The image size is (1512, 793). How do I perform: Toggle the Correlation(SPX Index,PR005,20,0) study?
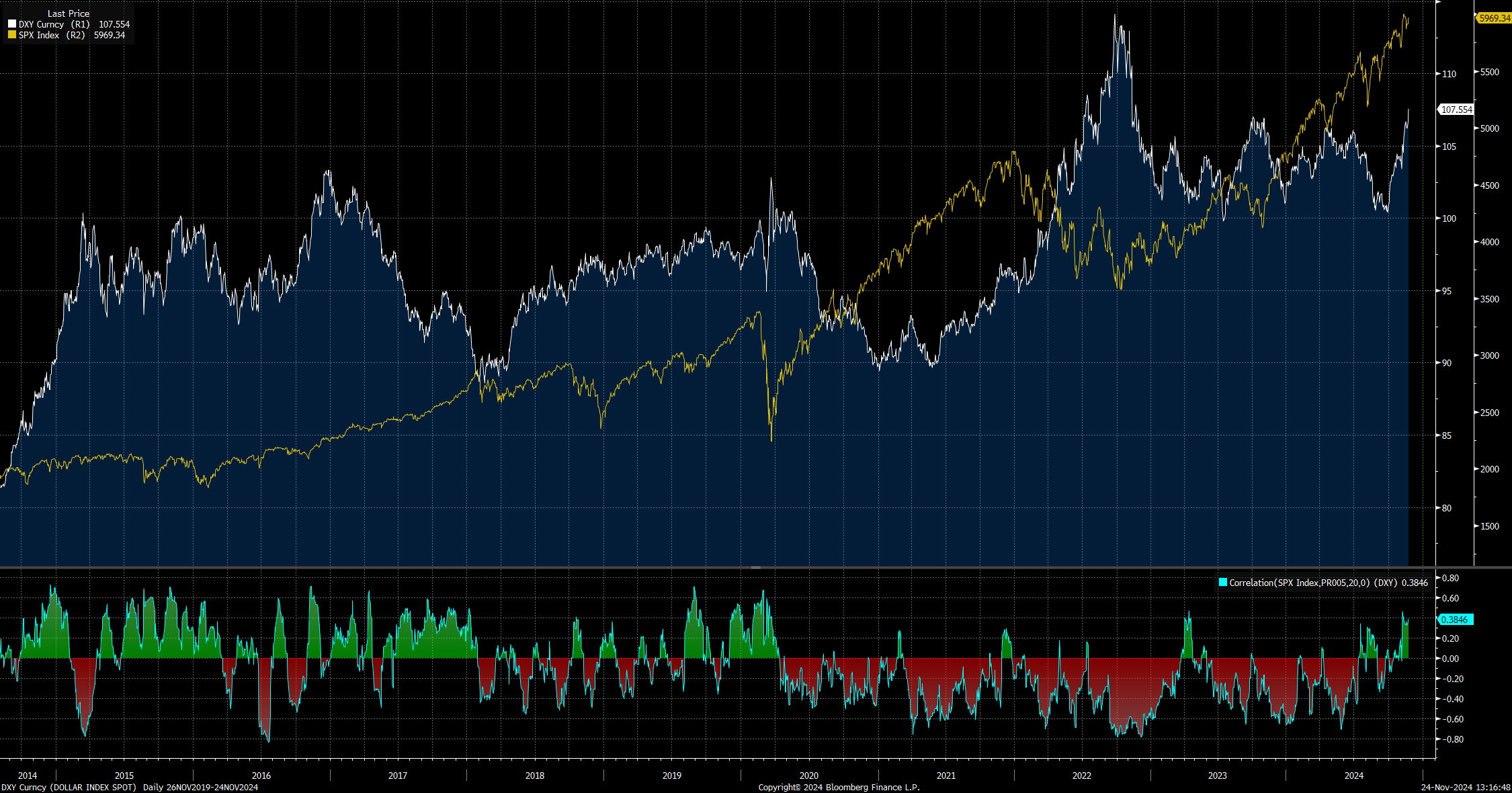1223,583
